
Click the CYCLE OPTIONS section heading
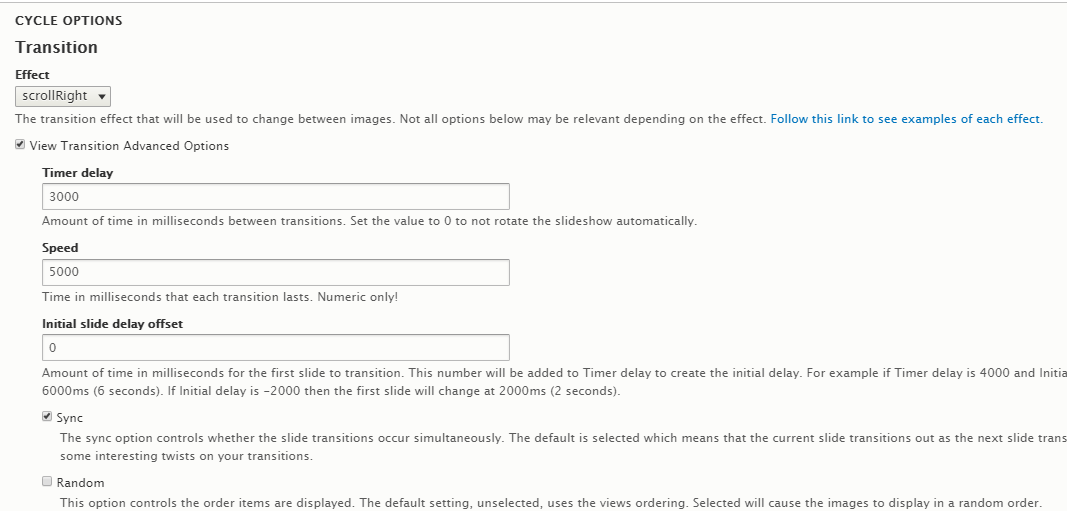click(69, 21)
